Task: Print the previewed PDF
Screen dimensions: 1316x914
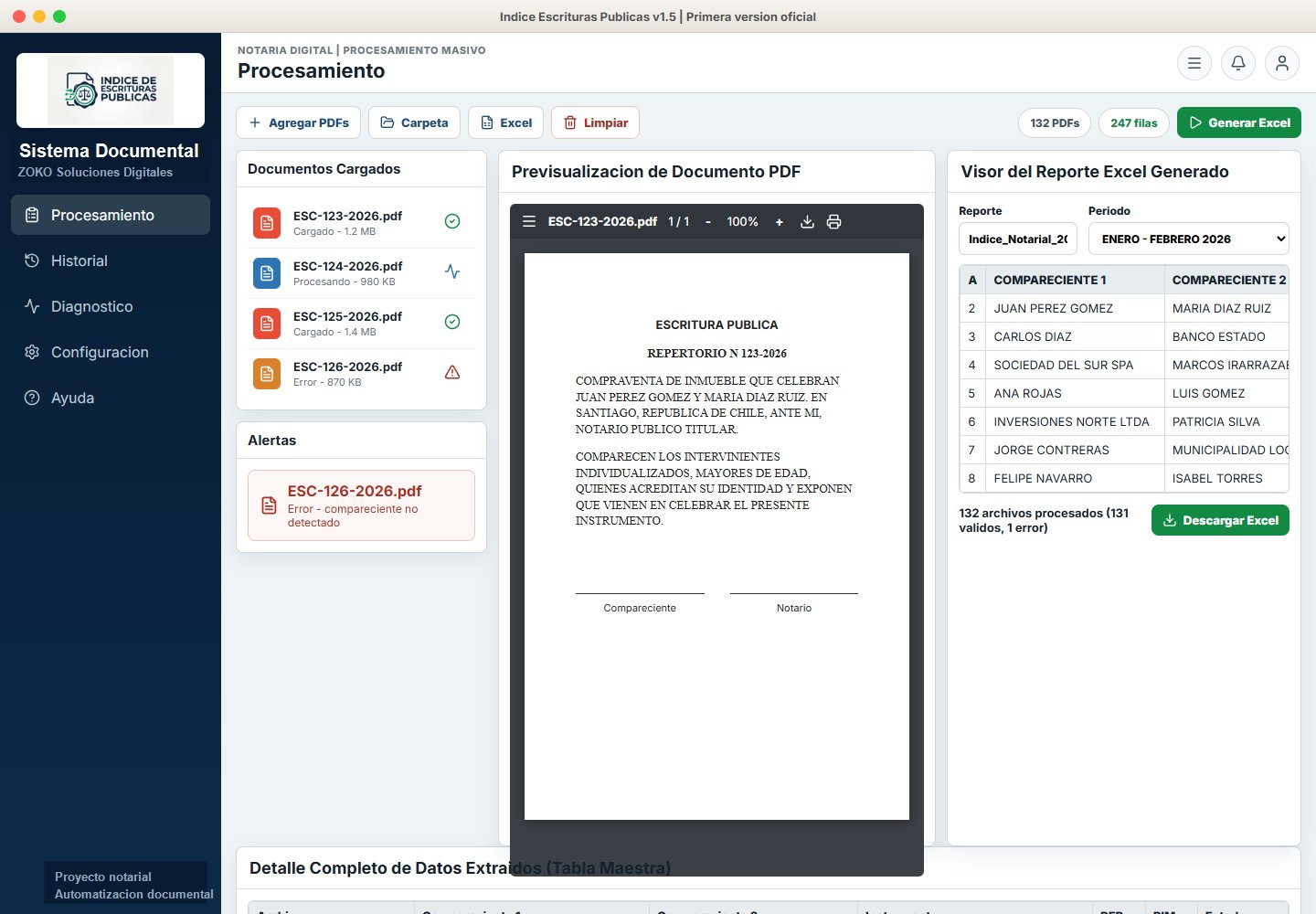Action: pyautogui.click(x=833, y=221)
